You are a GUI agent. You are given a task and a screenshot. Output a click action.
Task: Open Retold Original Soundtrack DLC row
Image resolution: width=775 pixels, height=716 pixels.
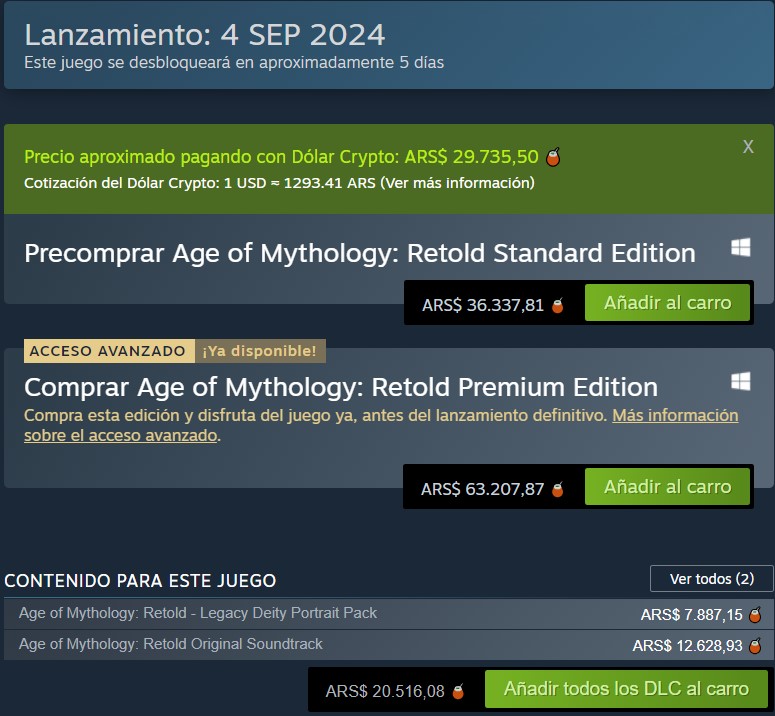(x=171, y=644)
